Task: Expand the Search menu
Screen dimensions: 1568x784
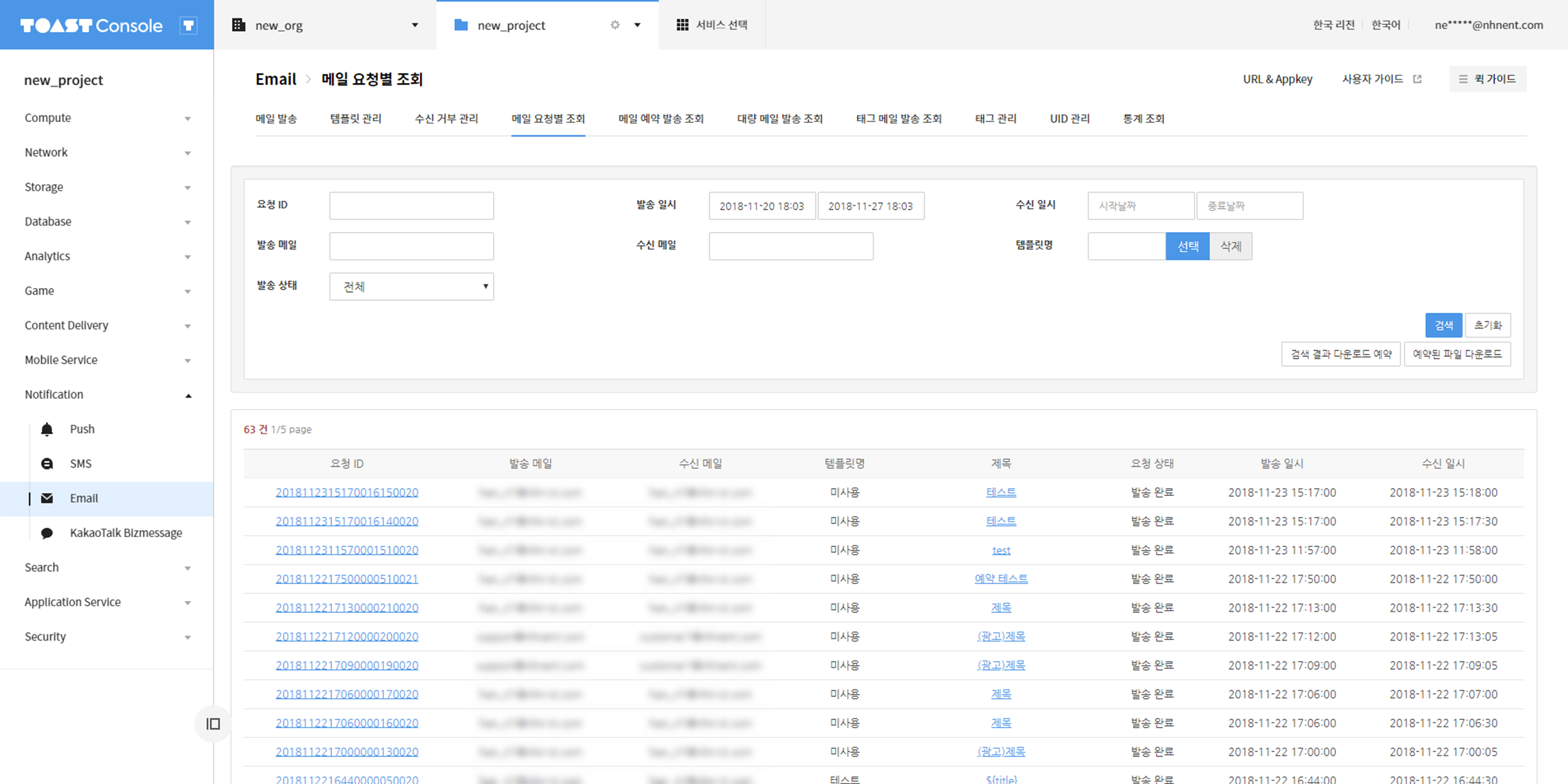Action: [106, 568]
